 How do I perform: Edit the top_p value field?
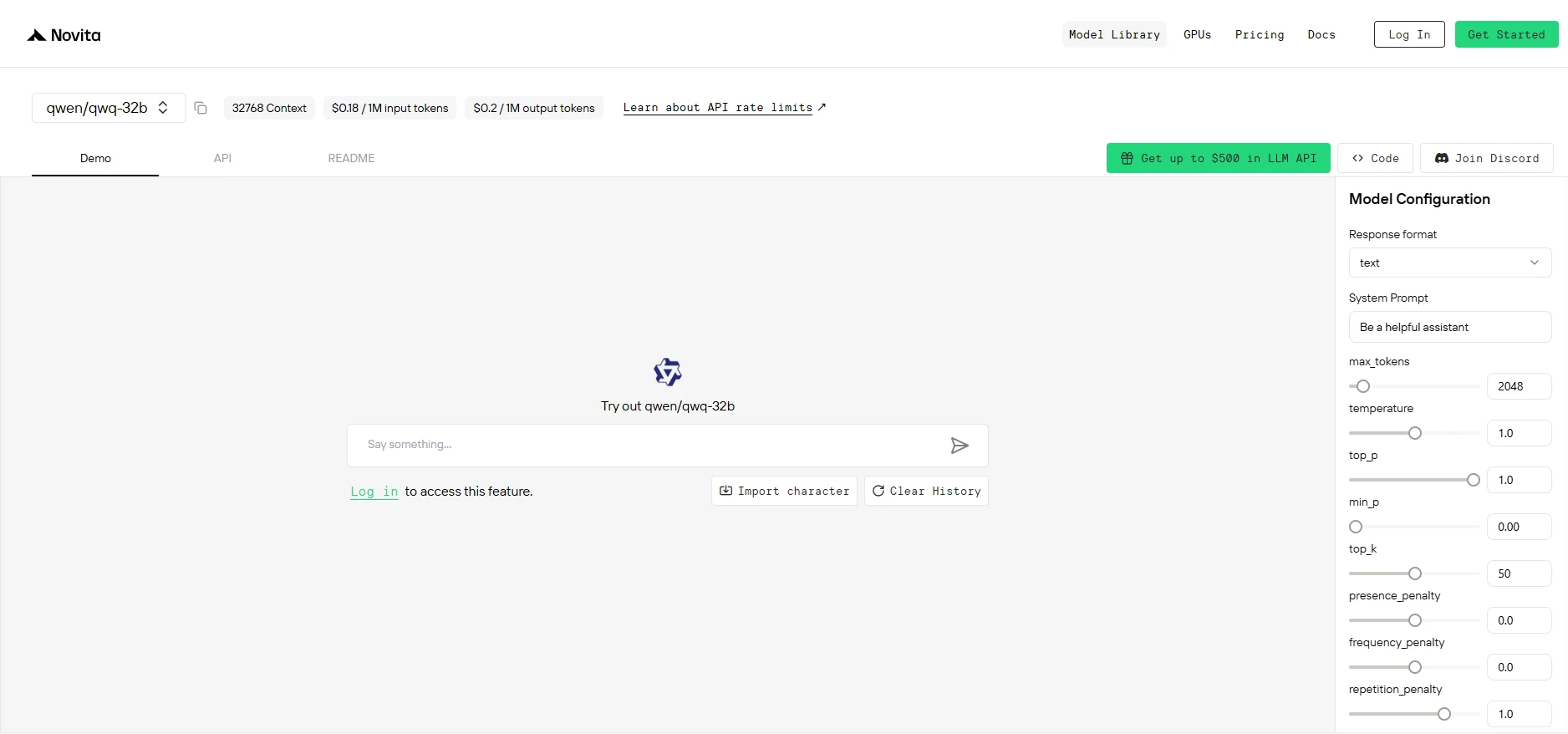(x=1520, y=480)
